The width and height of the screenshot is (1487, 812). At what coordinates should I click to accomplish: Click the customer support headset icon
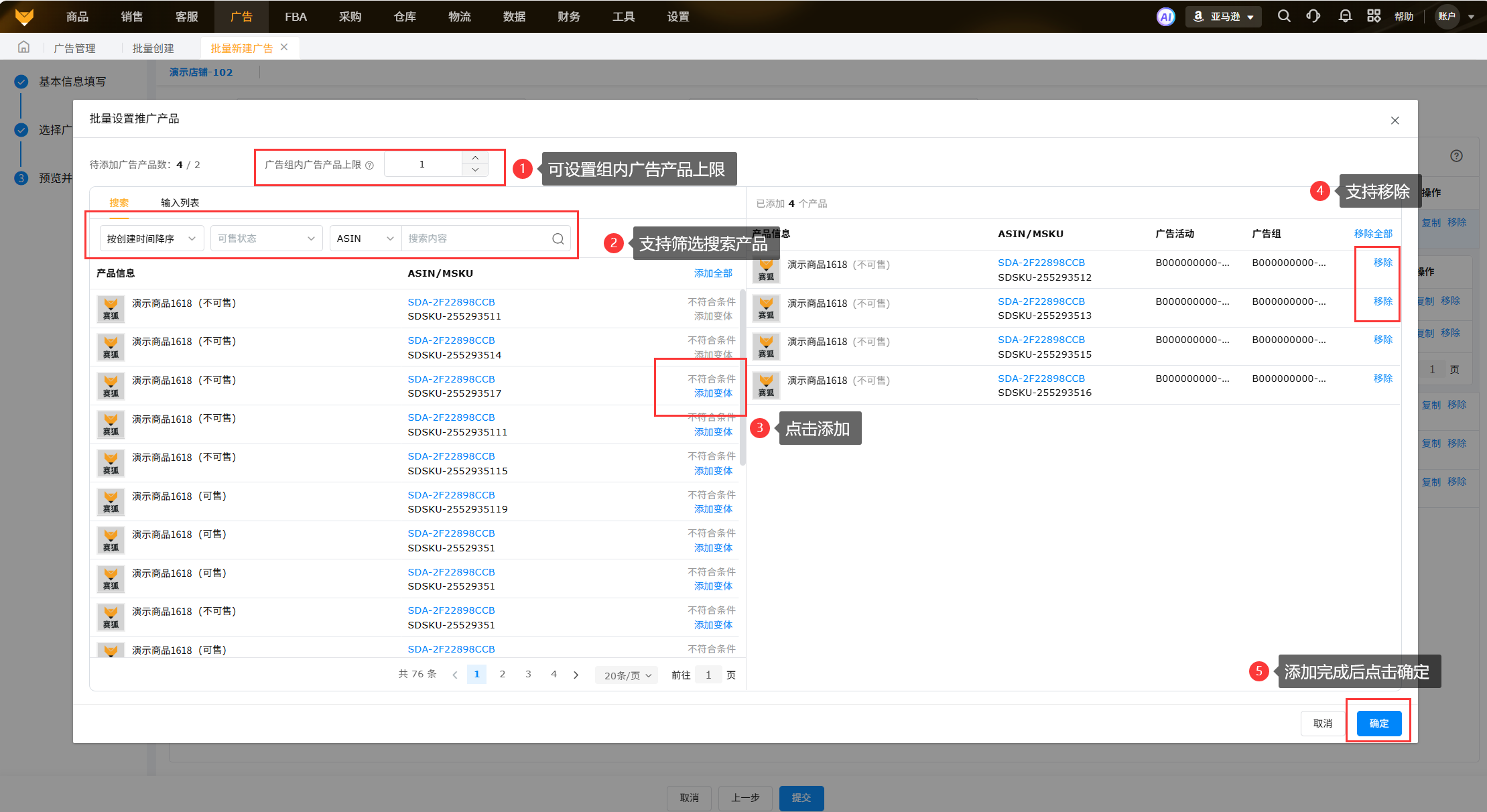click(x=1313, y=16)
